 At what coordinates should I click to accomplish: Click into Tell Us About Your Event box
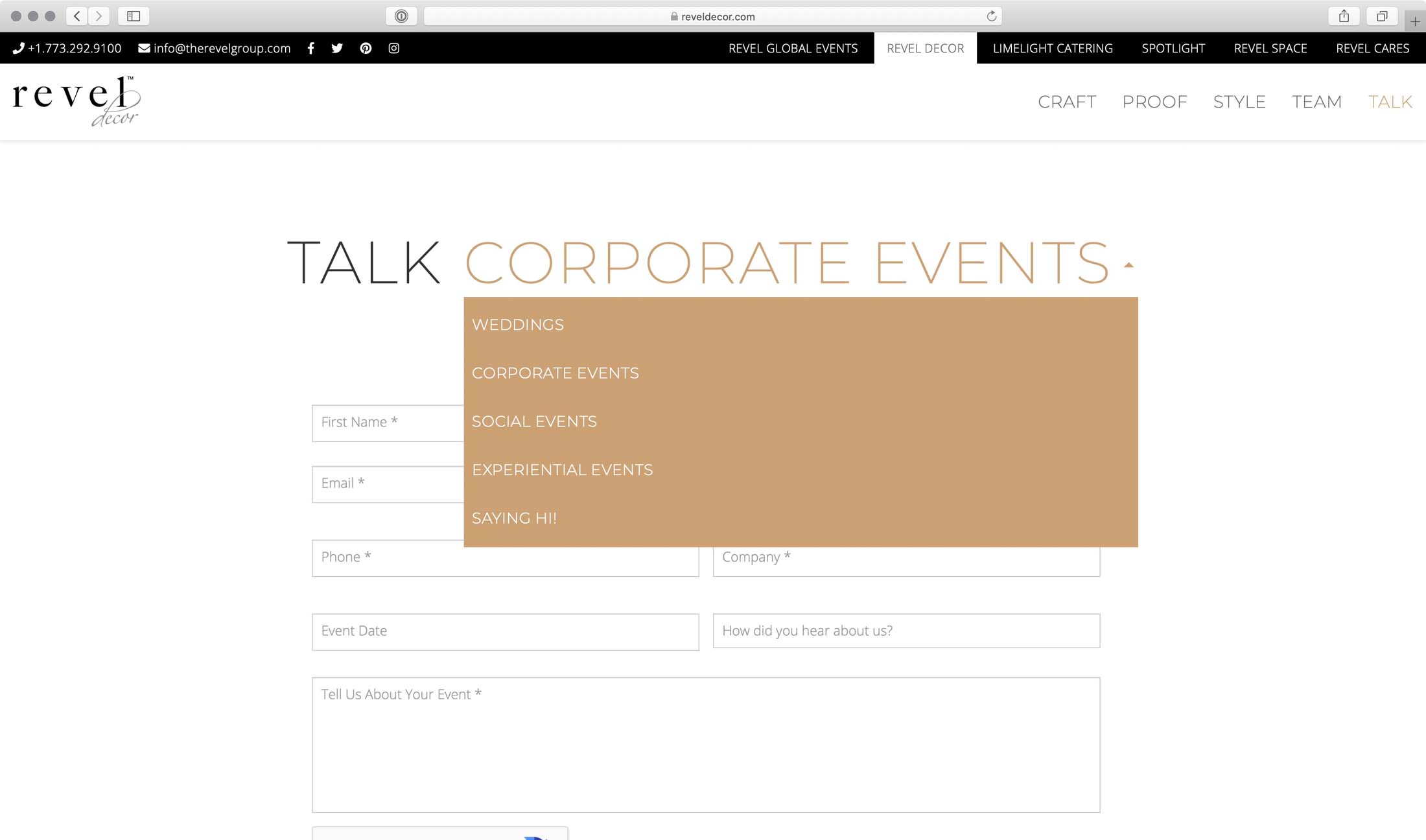[705, 745]
